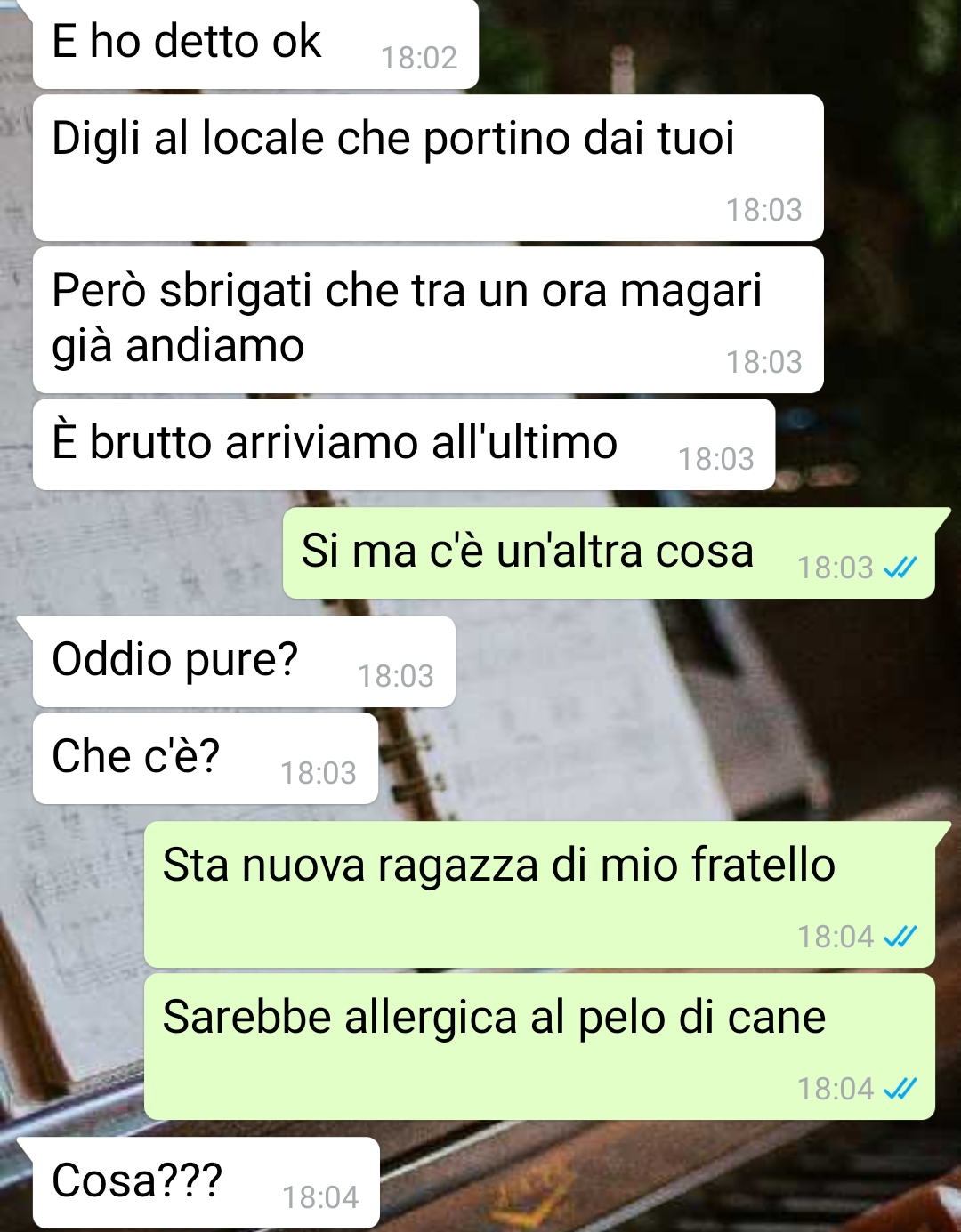The image size is (961, 1232).
Task: Select the 'Digli al locale che portino dai tuoi' message
Action: pos(428,168)
